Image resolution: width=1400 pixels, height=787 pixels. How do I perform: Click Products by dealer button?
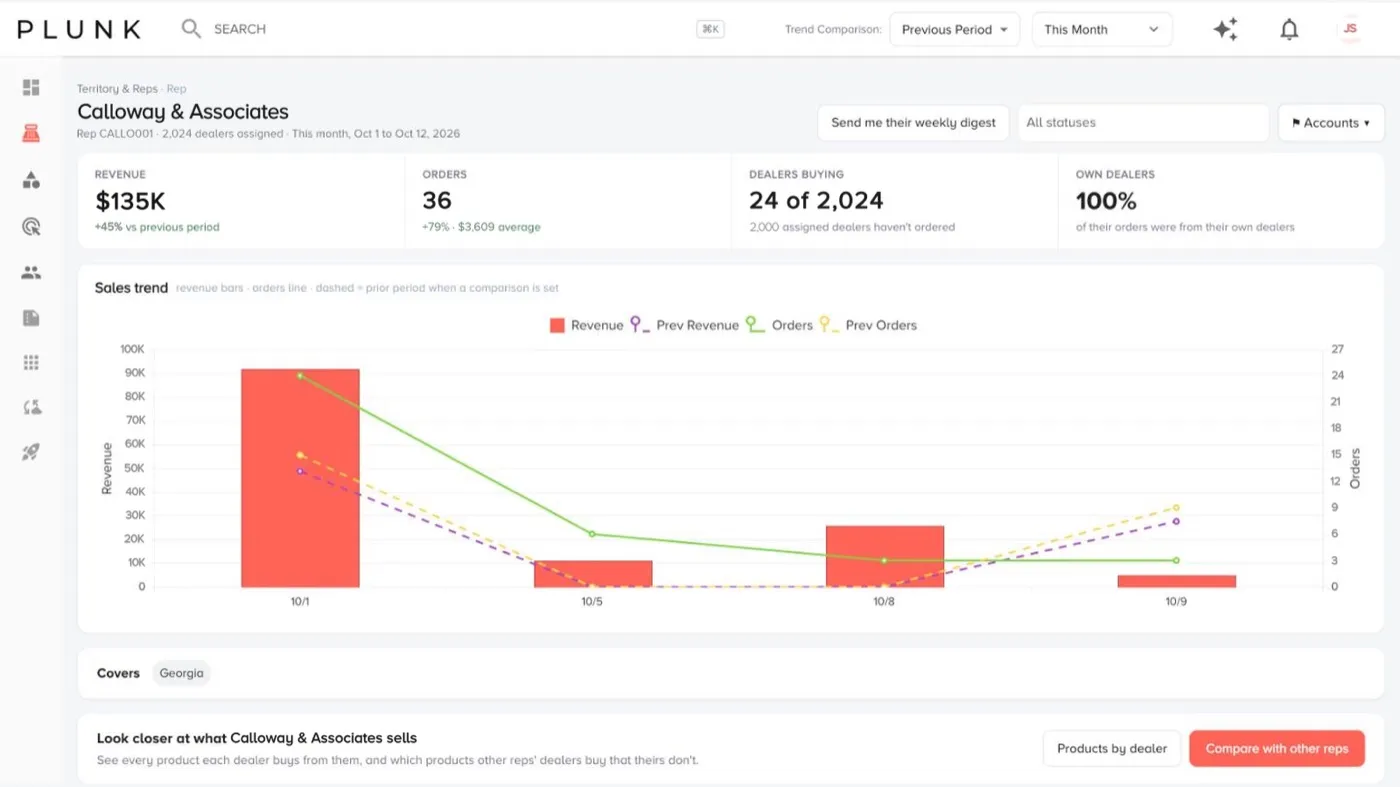[x=1112, y=748]
